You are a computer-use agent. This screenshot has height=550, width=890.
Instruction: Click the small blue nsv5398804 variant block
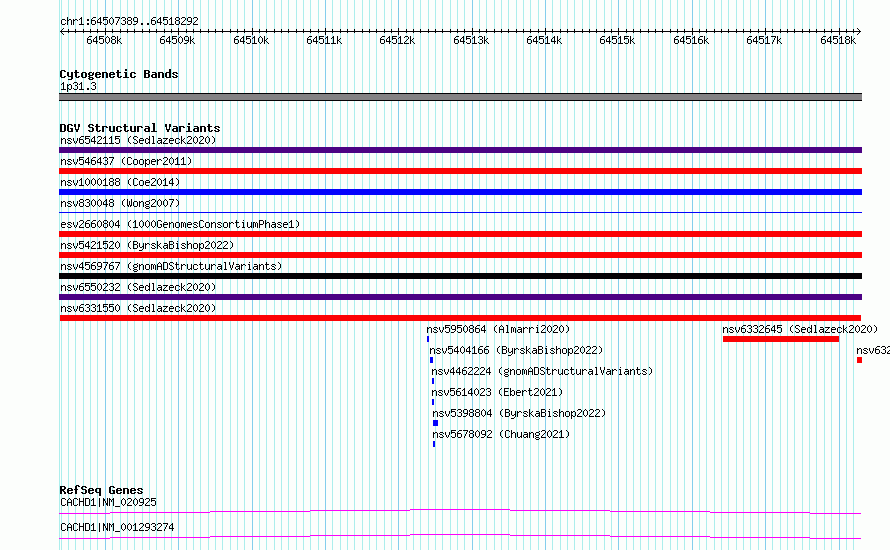click(435, 423)
